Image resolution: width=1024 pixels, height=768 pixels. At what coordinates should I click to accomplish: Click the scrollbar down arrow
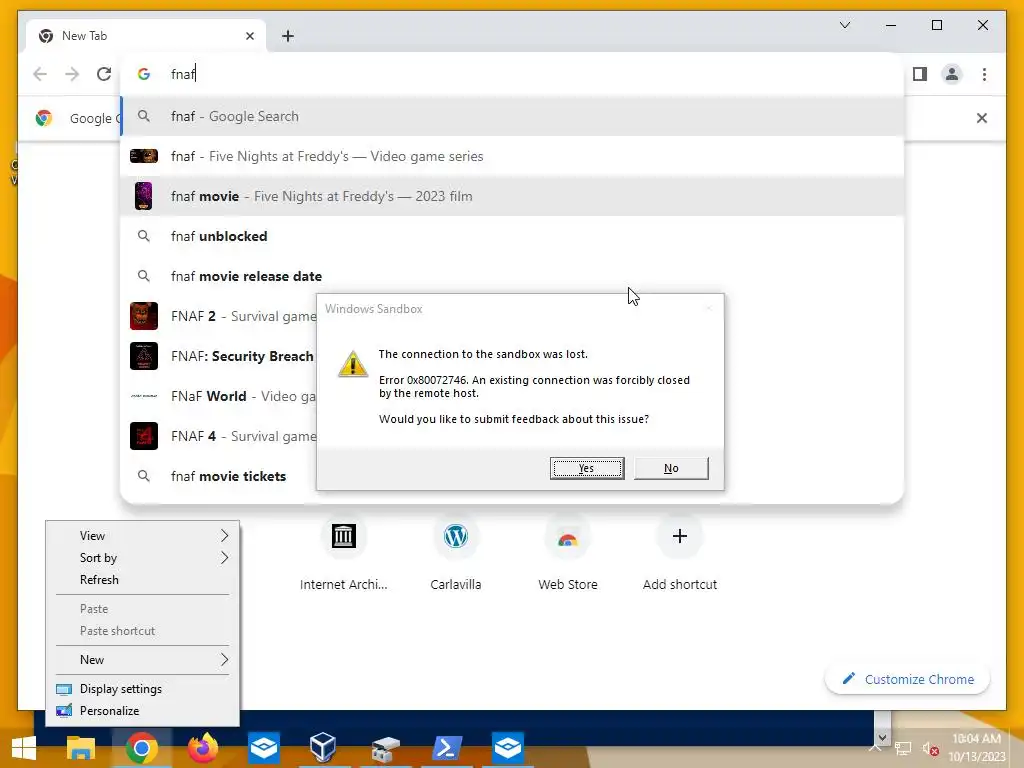882,737
